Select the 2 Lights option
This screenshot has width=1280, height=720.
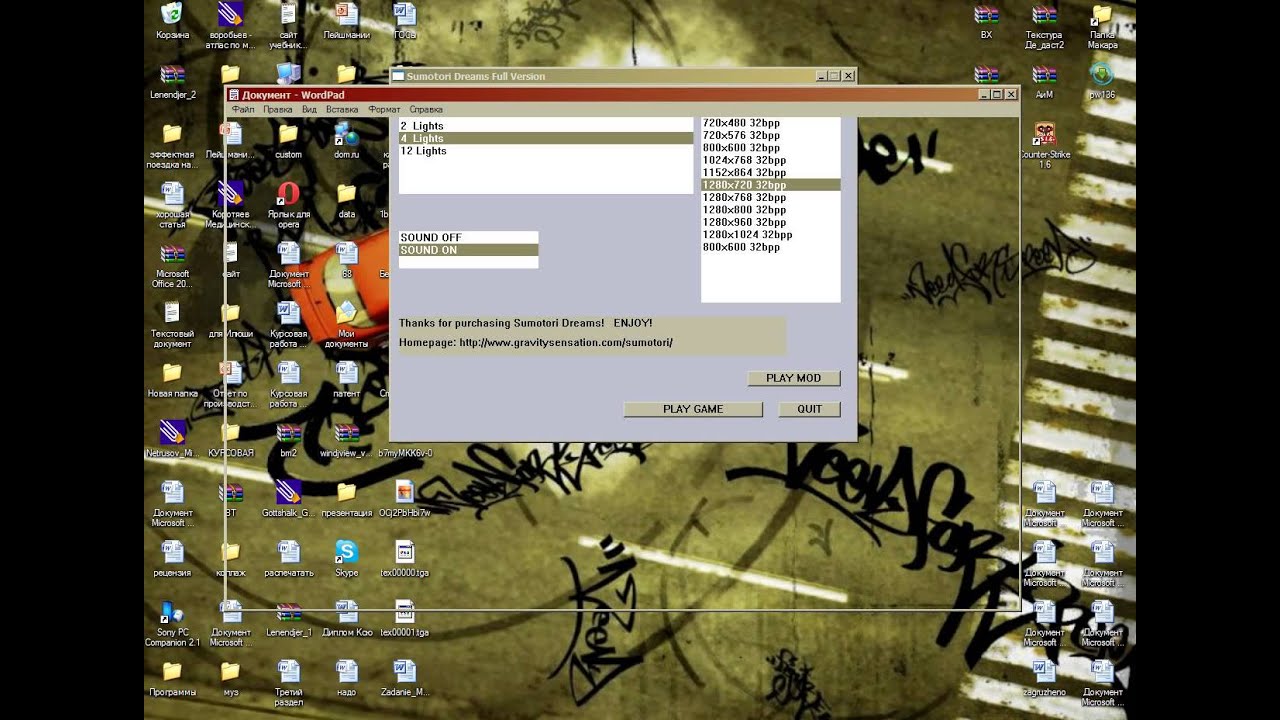point(546,126)
